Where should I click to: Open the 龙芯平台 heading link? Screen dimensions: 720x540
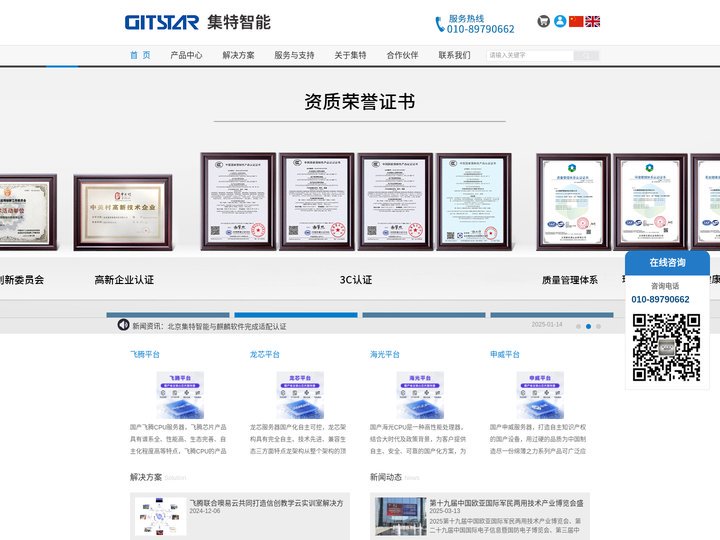[264, 354]
